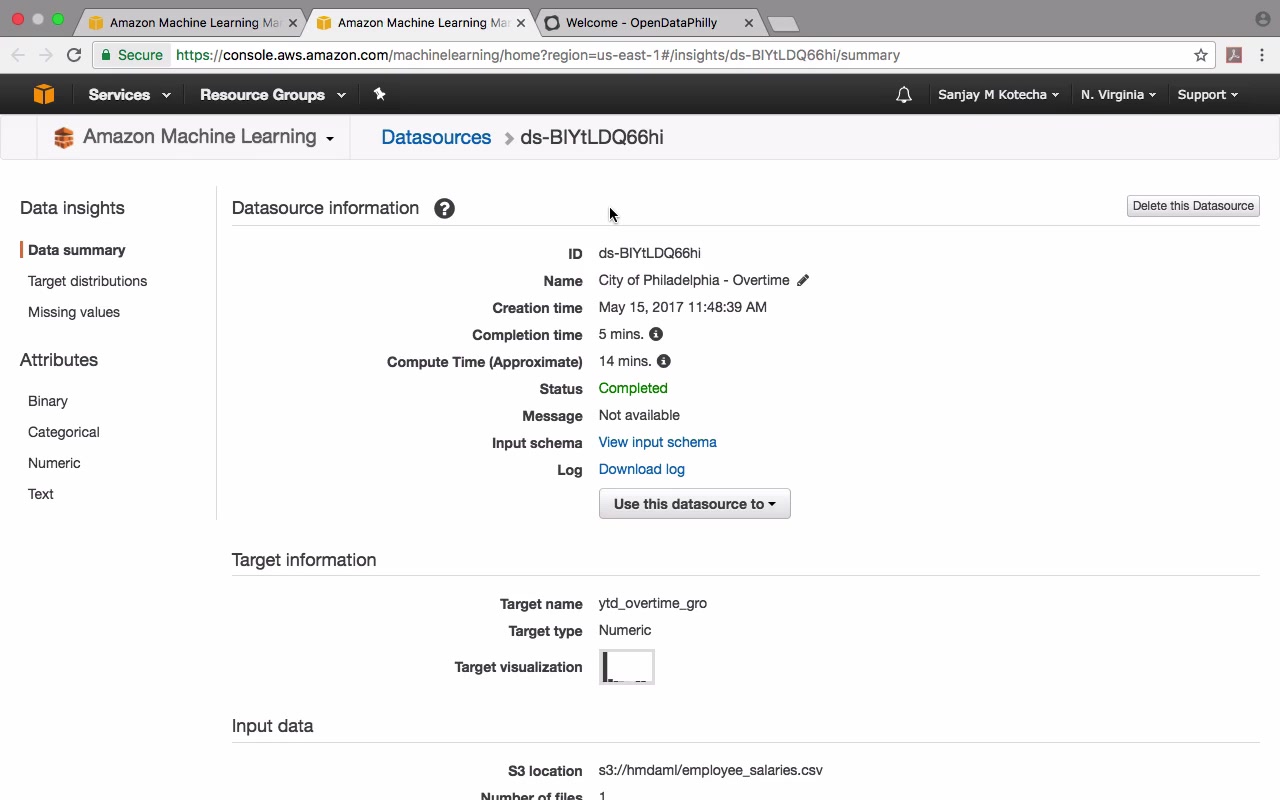Click the help question mark beside Datasource information
Screen dimensions: 1280x800
pos(444,208)
